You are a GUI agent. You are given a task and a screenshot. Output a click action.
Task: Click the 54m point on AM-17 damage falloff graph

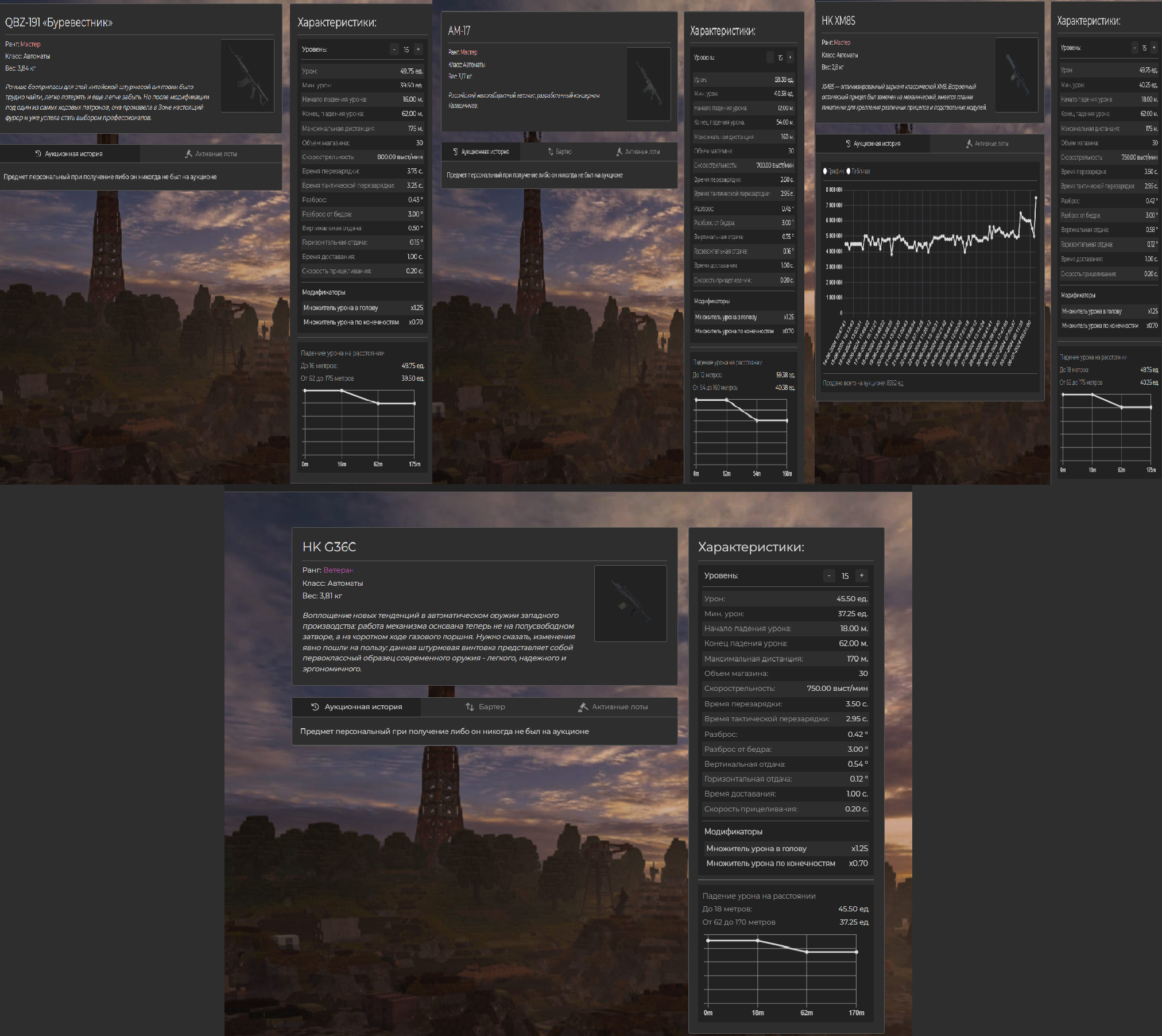point(757,420)
